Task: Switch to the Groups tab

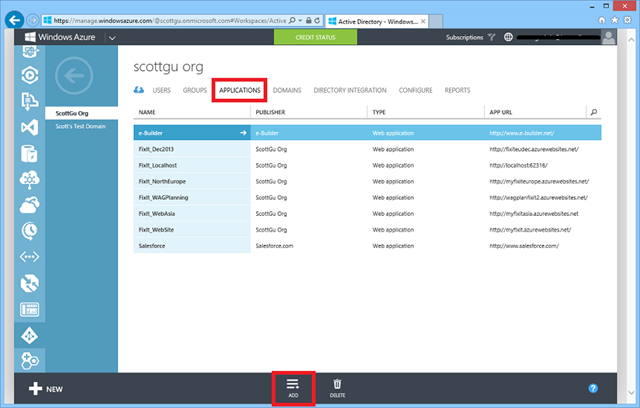Action: [x=195, y=90]
